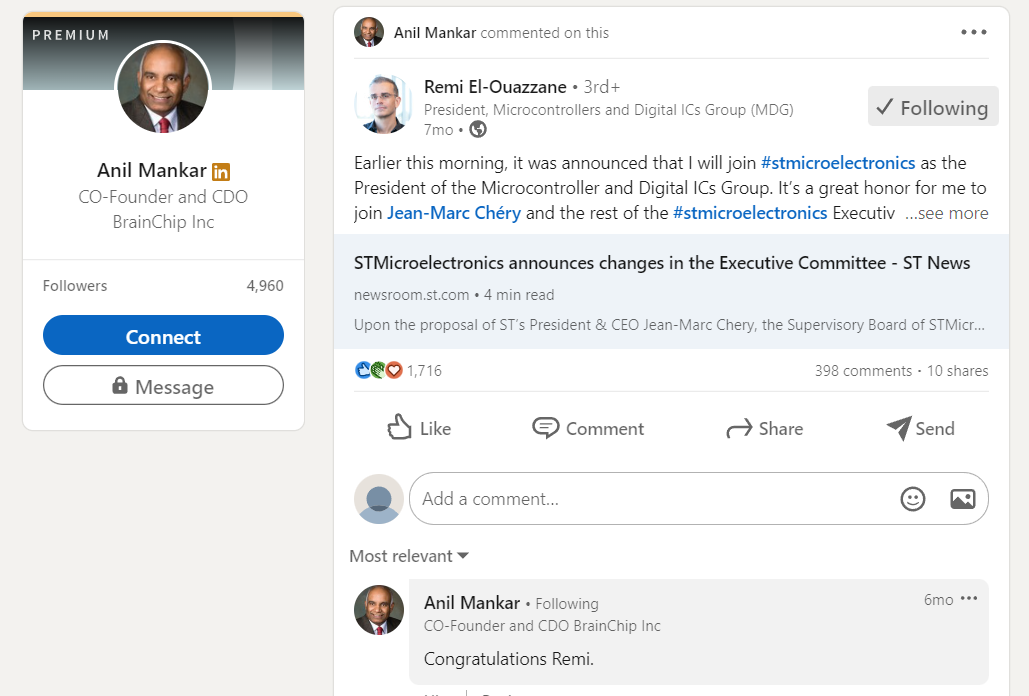This screenshot has height=696, width=1029.
Task: Click the reaction icons next to 1,716
Action: coord(379,371)
